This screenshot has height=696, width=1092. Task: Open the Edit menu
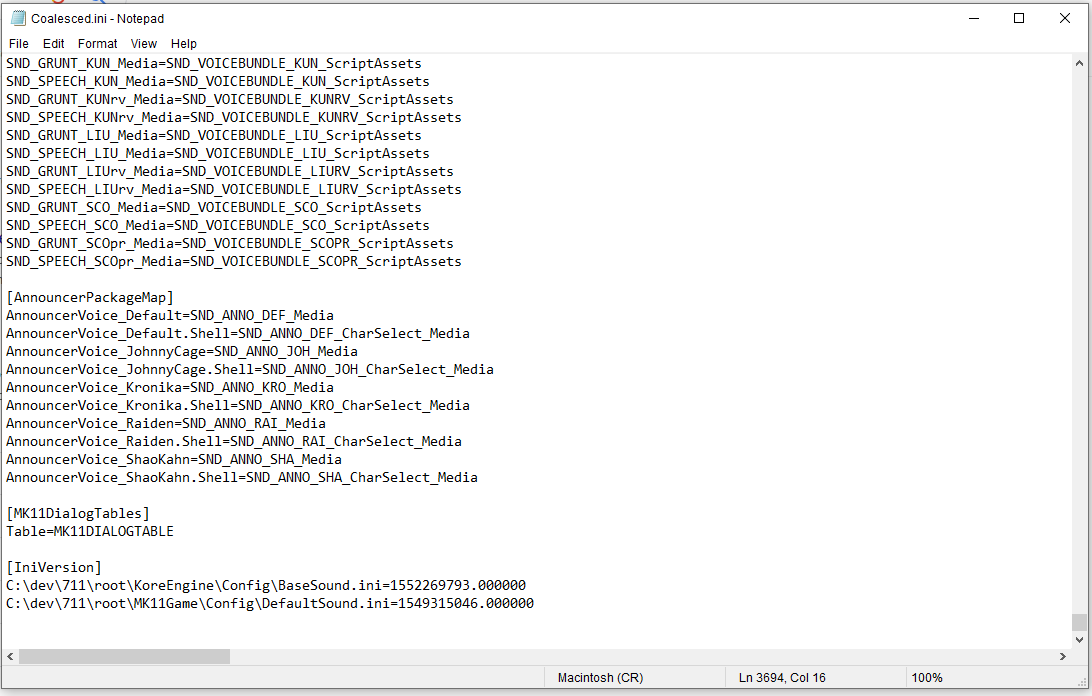(x=54, y=44)
